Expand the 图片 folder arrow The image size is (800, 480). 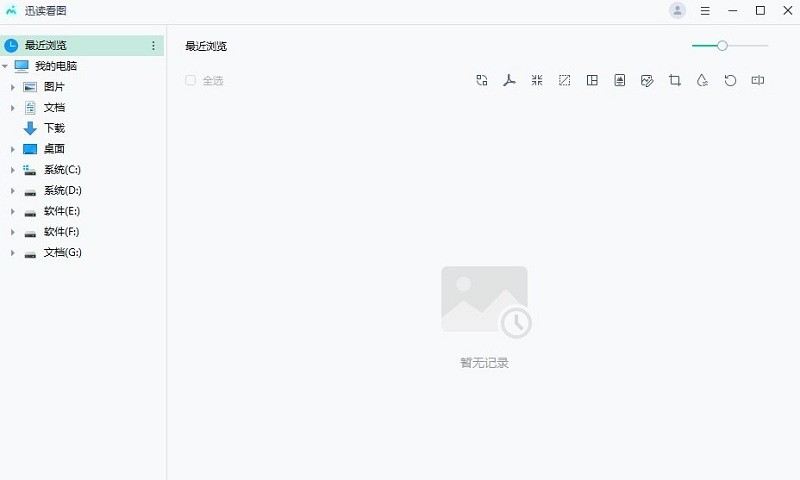pos(13,87)
